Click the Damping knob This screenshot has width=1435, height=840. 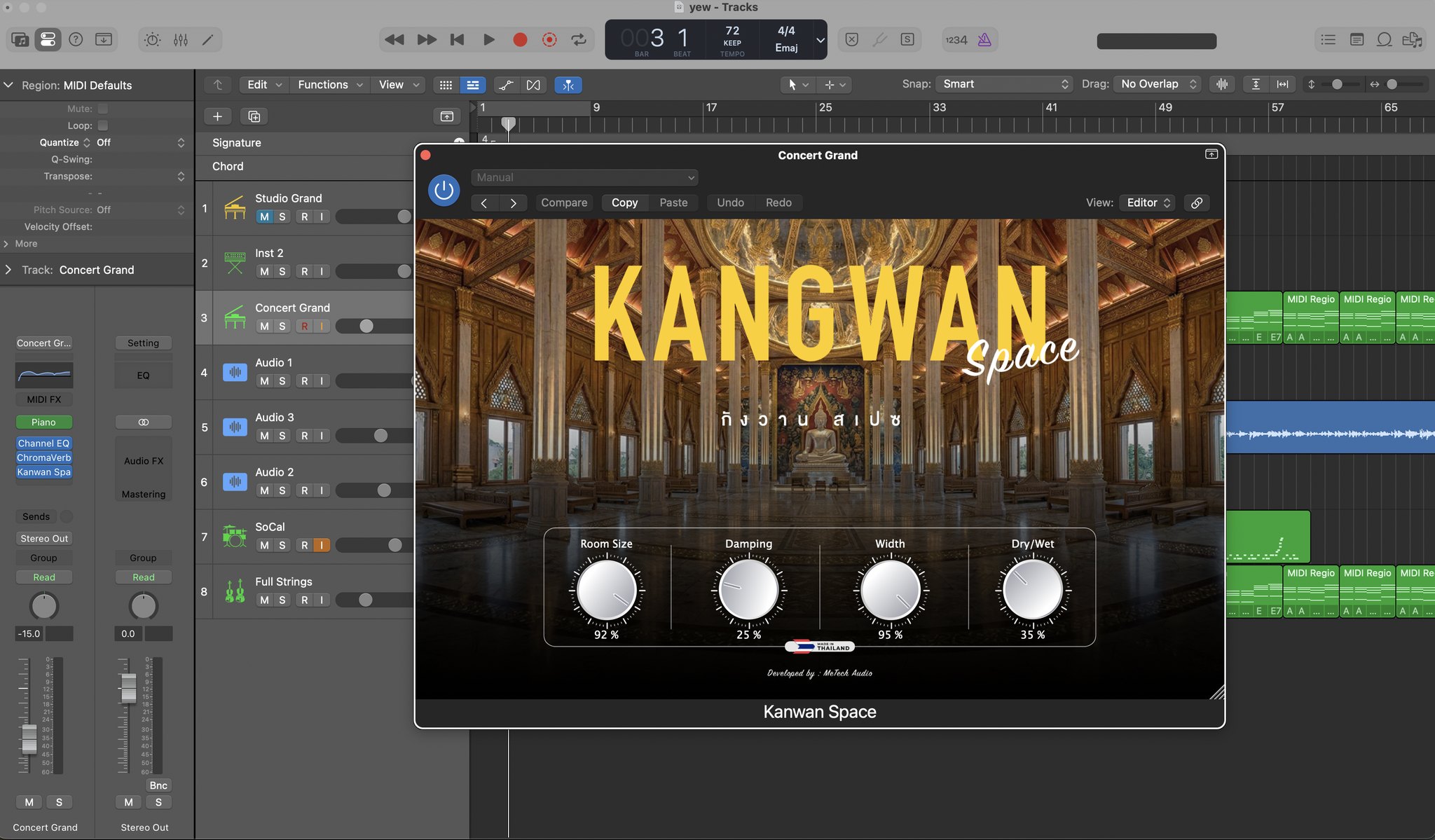click(749, 590)
